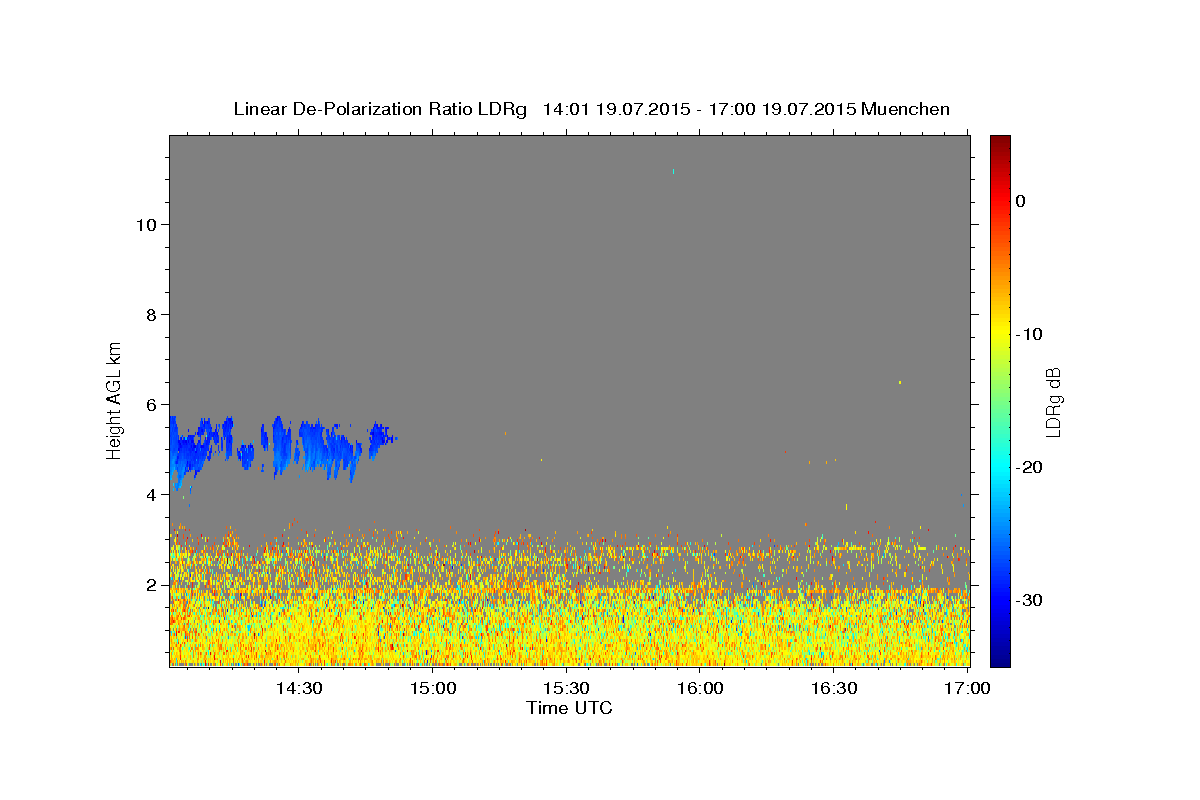Click the height tick label 4
Screen dimensions: 1200x800
point(152,495)
